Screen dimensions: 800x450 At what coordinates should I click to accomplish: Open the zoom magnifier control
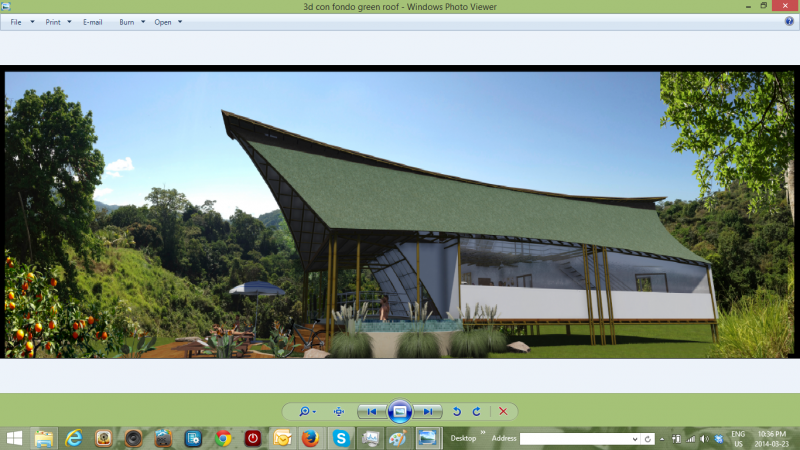tap(303, 411)
